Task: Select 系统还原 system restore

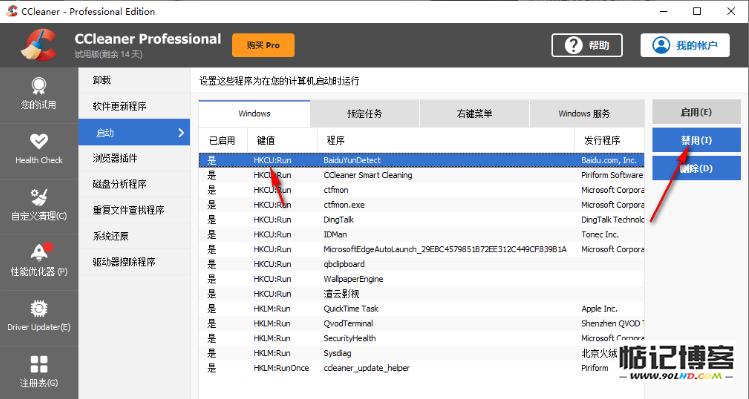Action: (x=134, y=236)
